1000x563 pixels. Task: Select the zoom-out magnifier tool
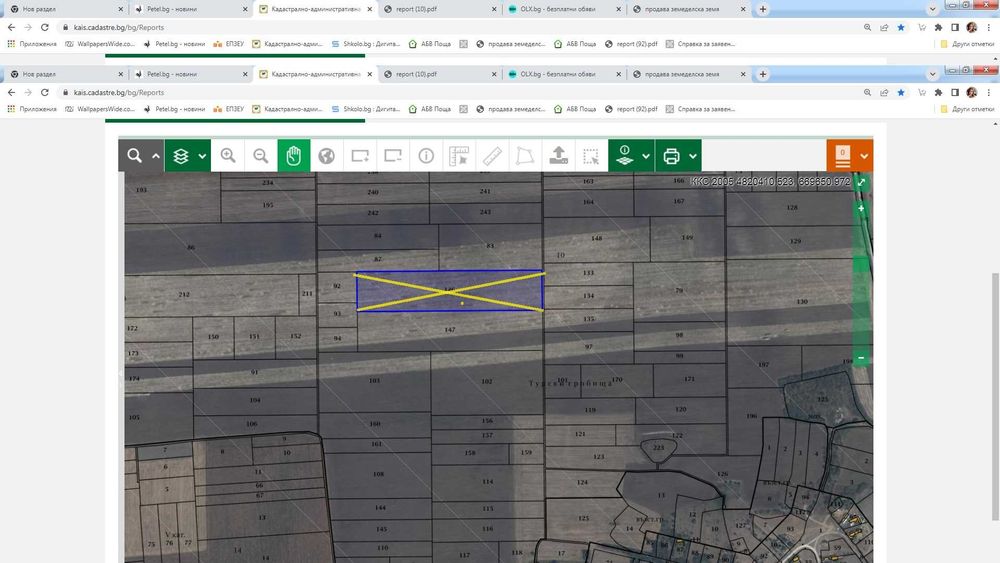(261, 156)
